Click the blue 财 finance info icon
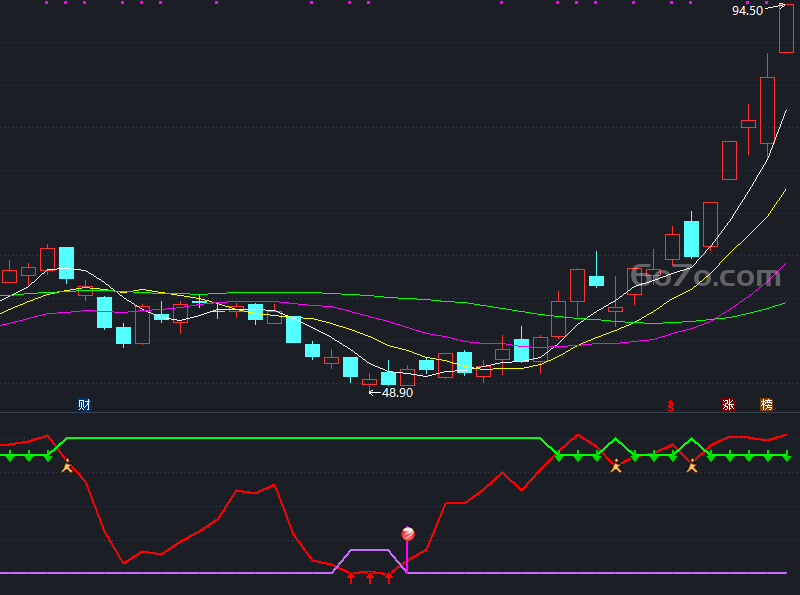 (x=84, y=405)
